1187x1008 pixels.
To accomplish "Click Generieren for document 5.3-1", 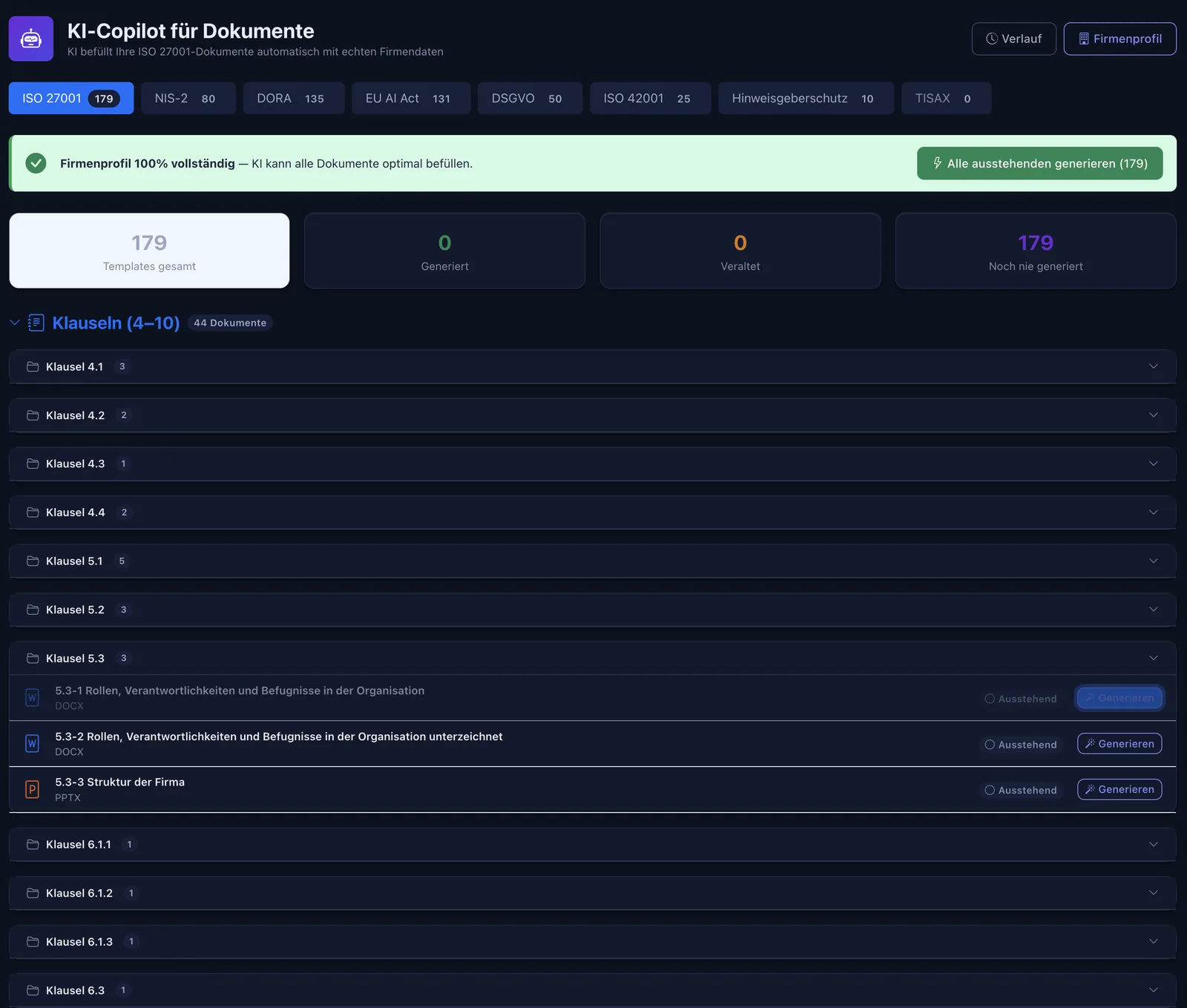I will point(1119,698).
